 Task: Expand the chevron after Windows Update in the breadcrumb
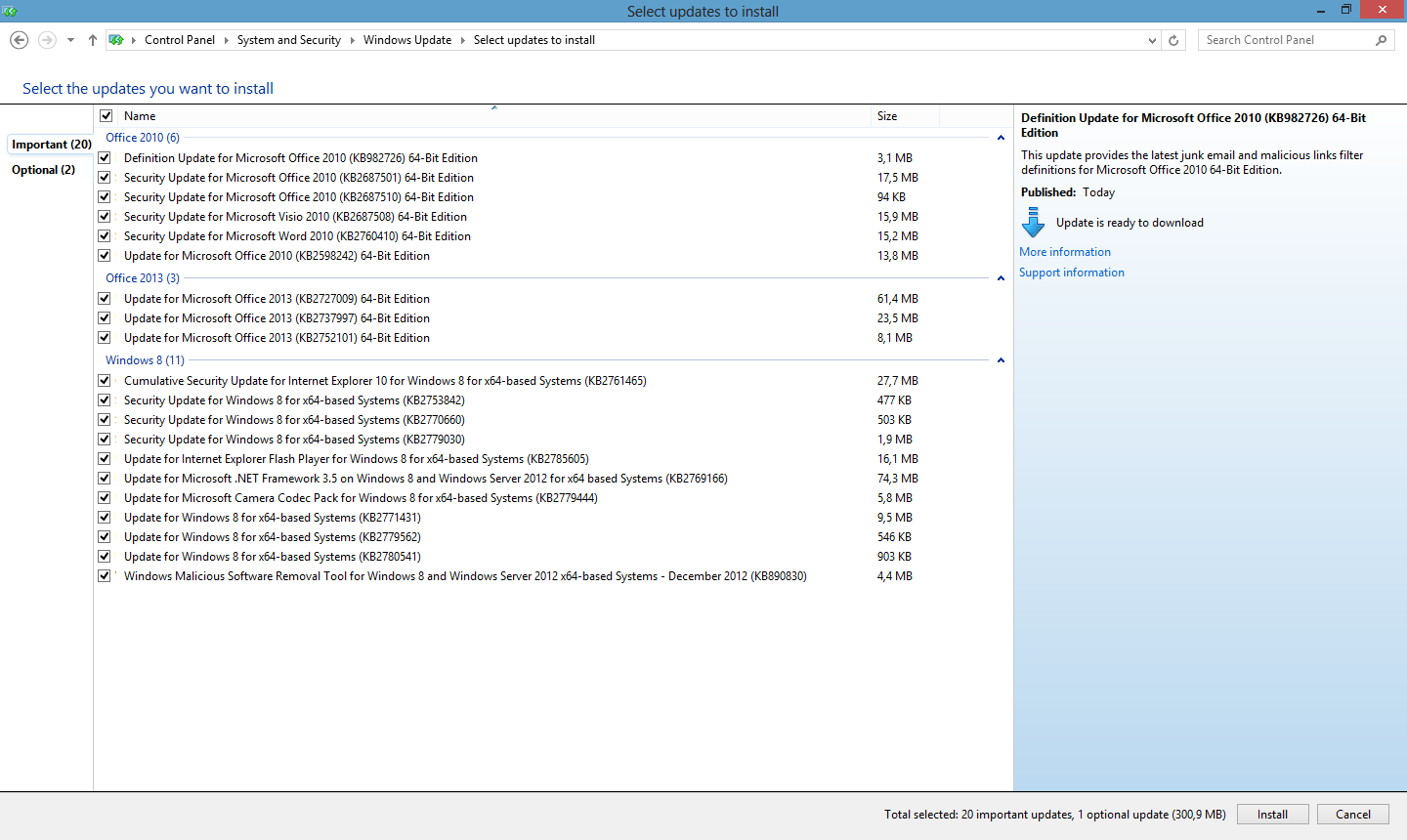click(463, 40)
